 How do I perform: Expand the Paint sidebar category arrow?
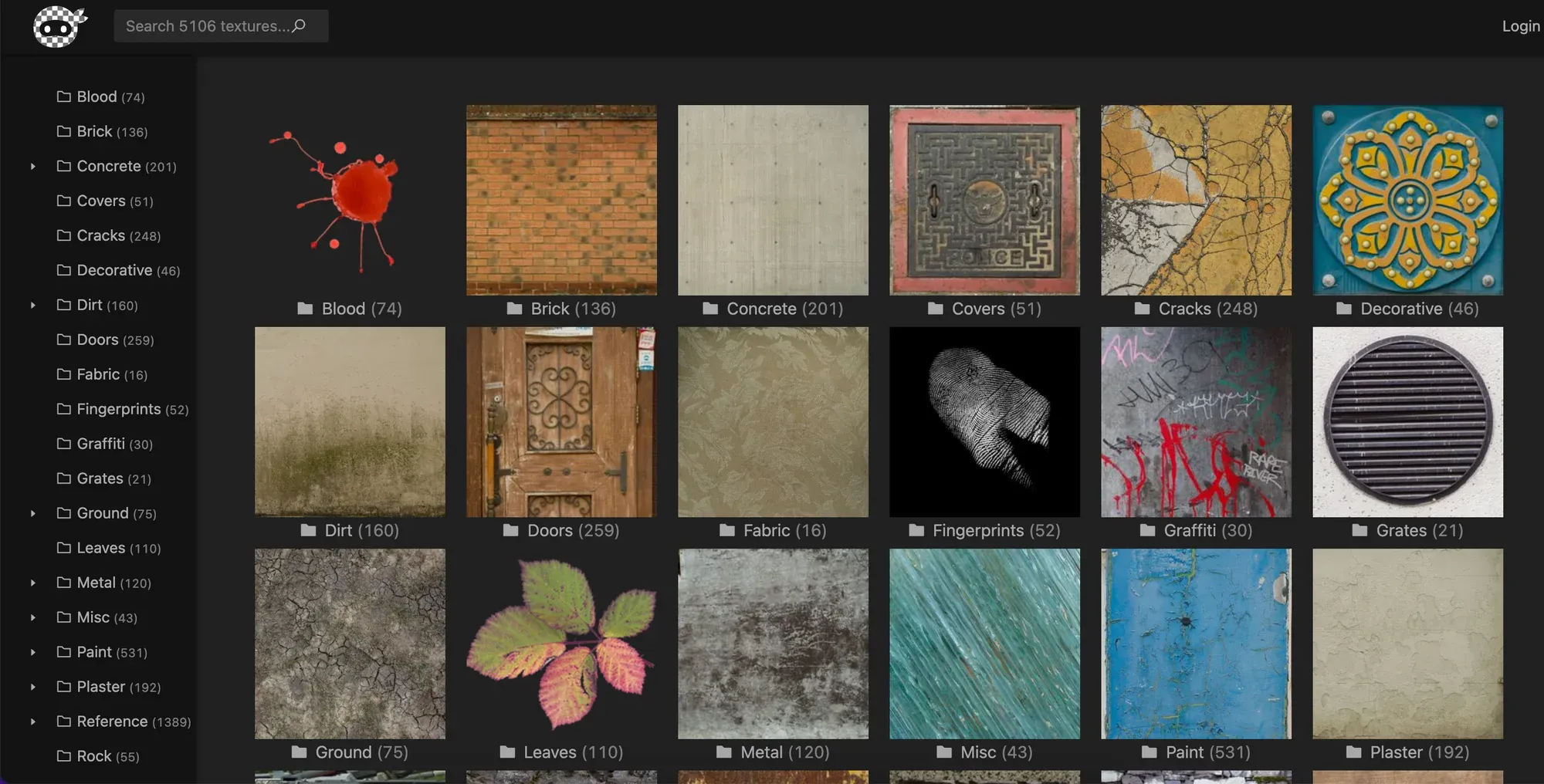tap(32, 653)
